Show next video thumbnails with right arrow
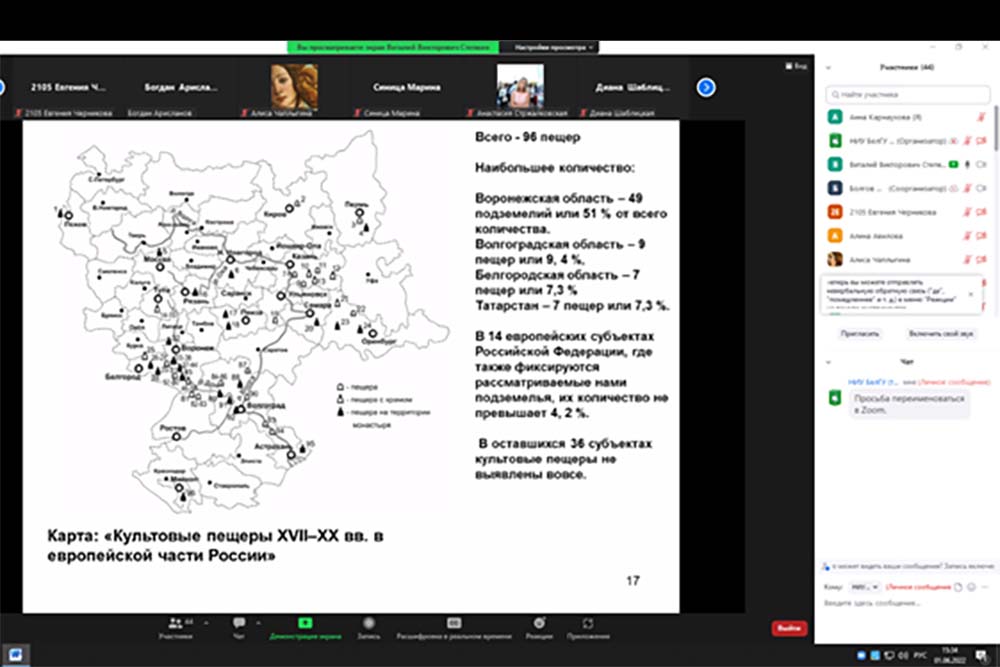 (706, 87)
